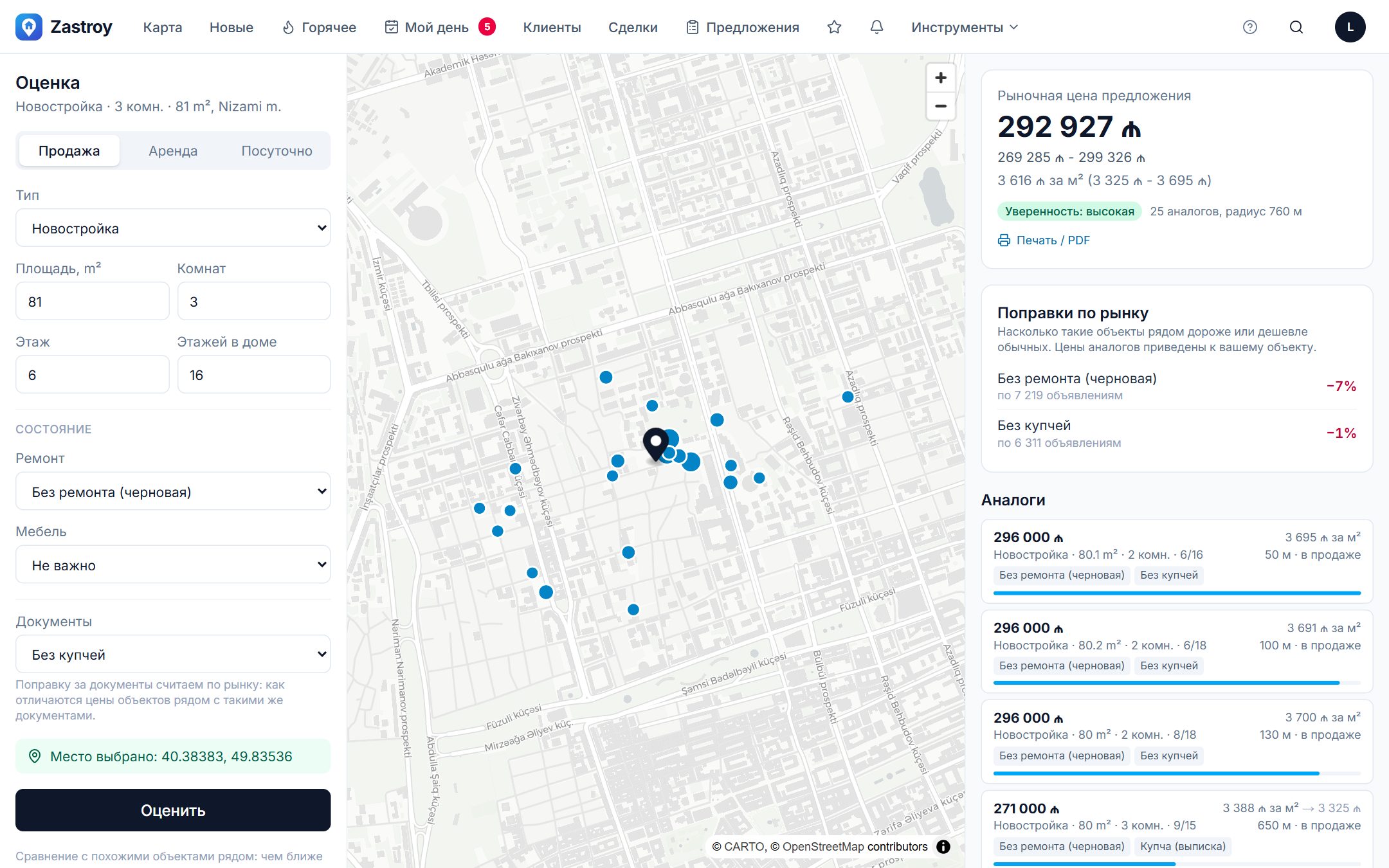Click the search magnifier icon
The width and height of the screenshot is (1389, 868).
[x=1296, y=27]
